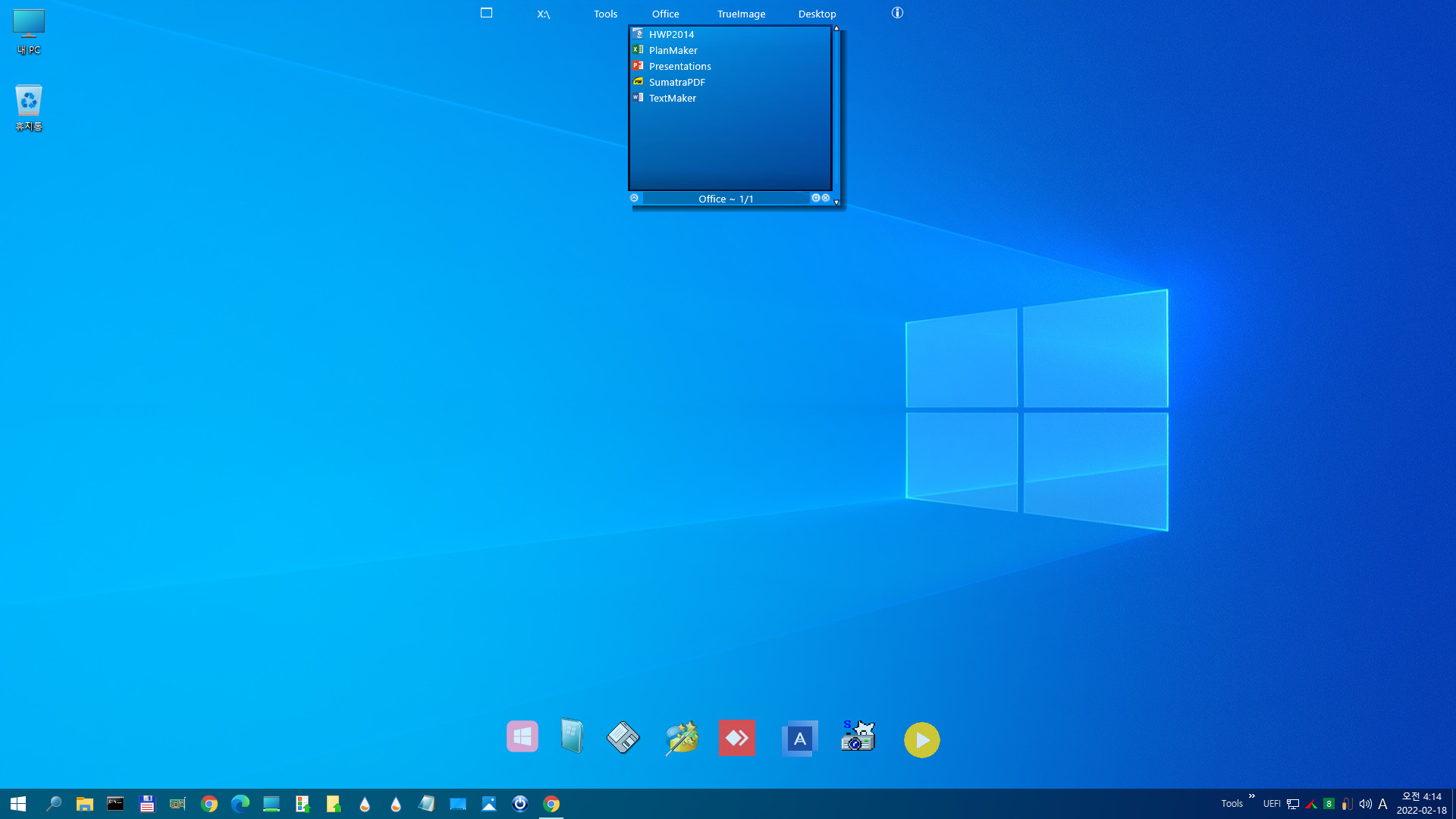Click the checklist with green arrow taskbar icon

tap(303, 804)
